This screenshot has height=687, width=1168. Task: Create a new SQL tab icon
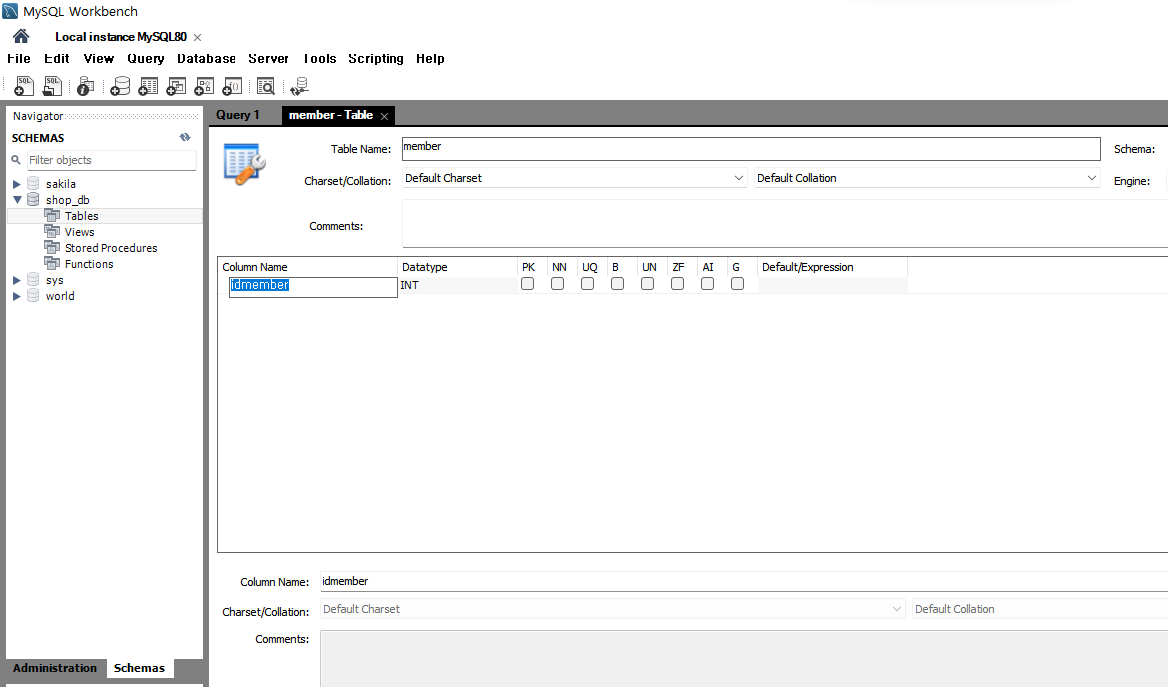click(24, 86)
